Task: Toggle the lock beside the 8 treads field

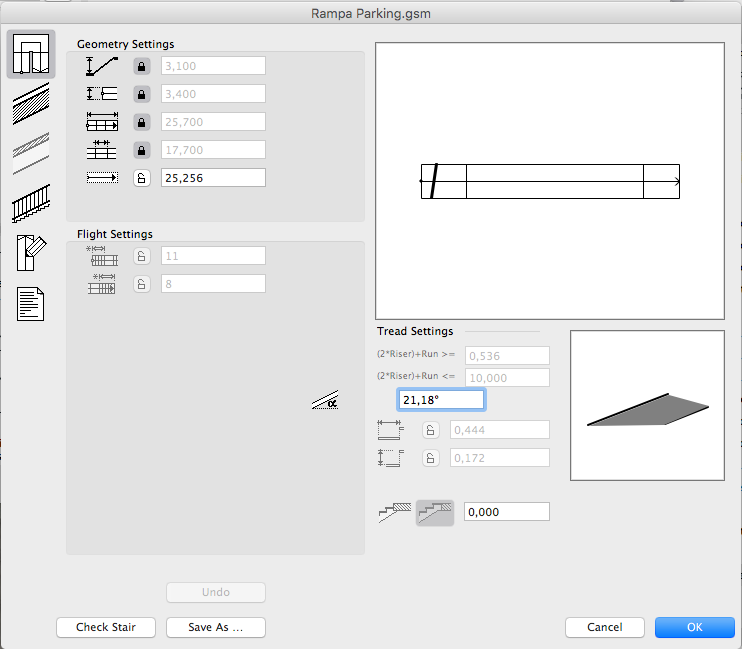Action: pos(141,284)
